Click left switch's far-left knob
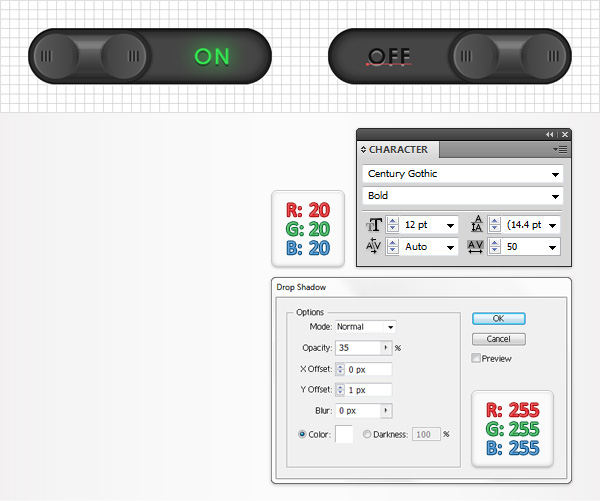The height and width of the screenshot is (501, 600). pyautogui.click(x=55, y=56)
